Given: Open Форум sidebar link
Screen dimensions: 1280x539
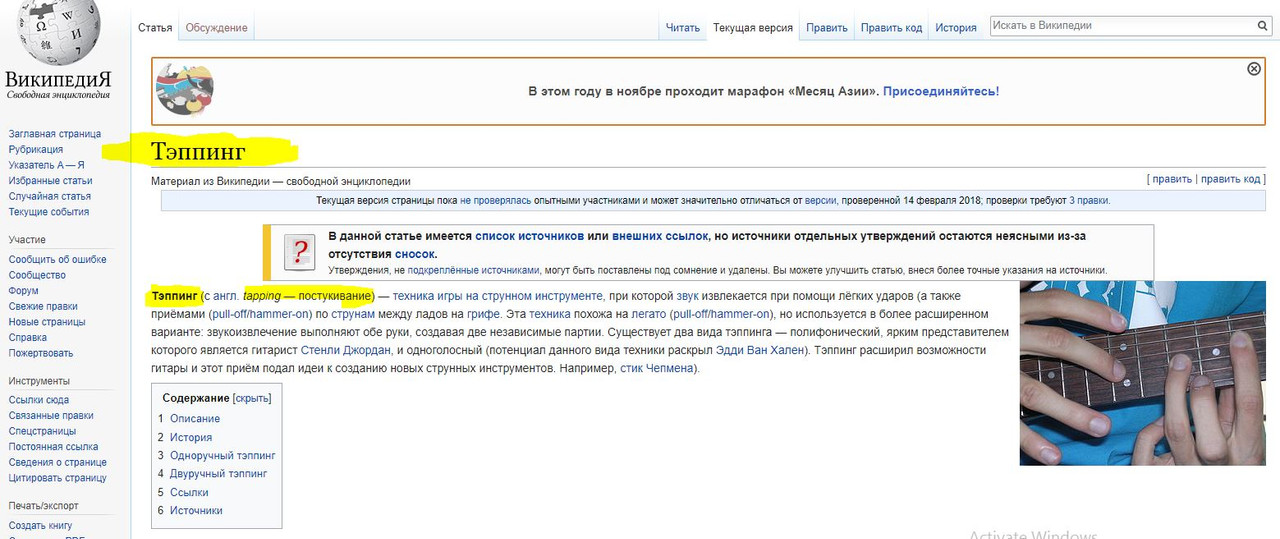Looking at the screenshot, I should click(23, 291).
